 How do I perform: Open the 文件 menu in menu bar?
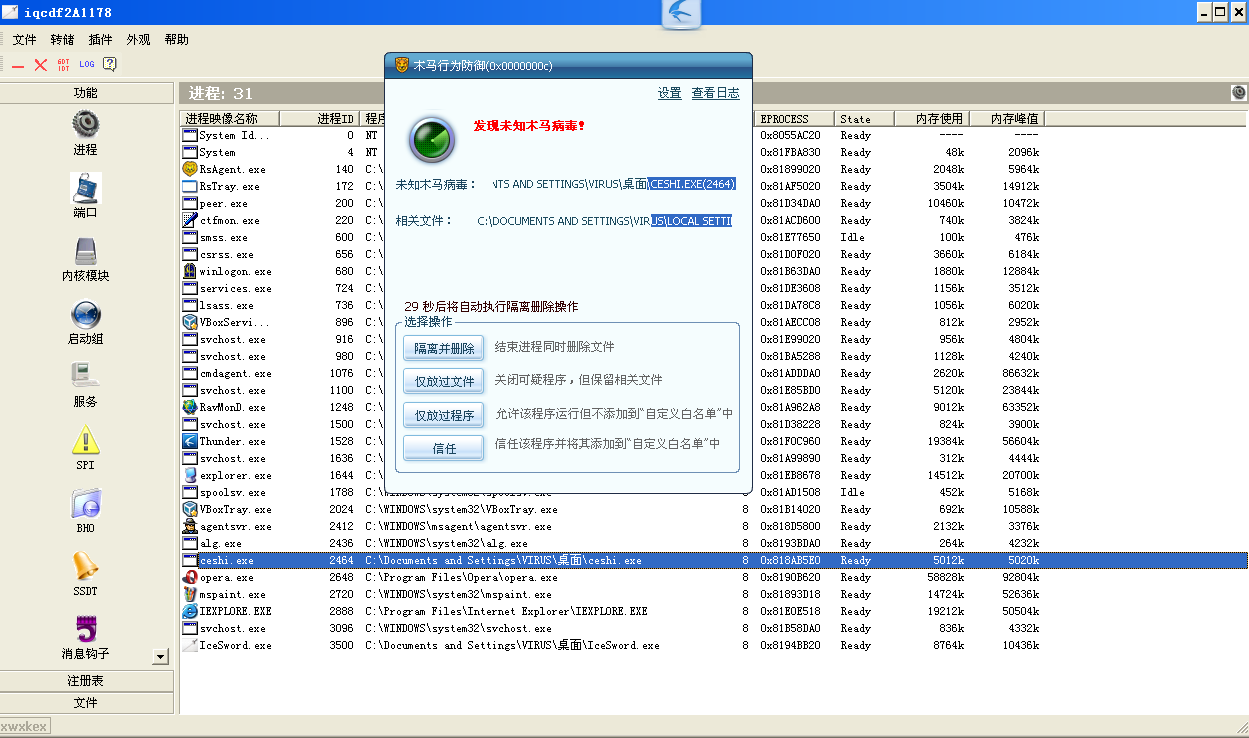[25, 40]
